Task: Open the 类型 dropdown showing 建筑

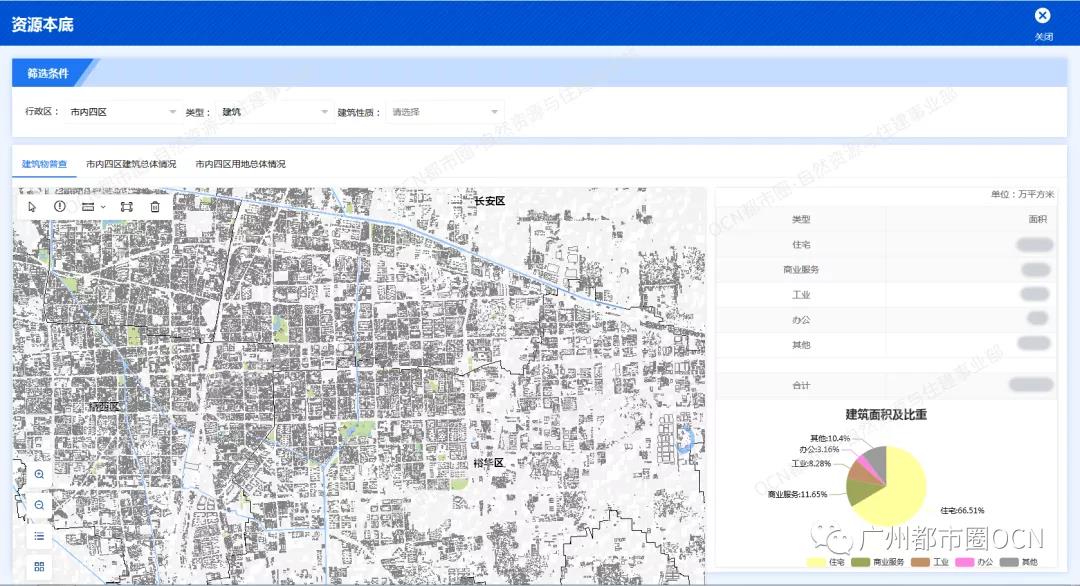Action: 274,112
